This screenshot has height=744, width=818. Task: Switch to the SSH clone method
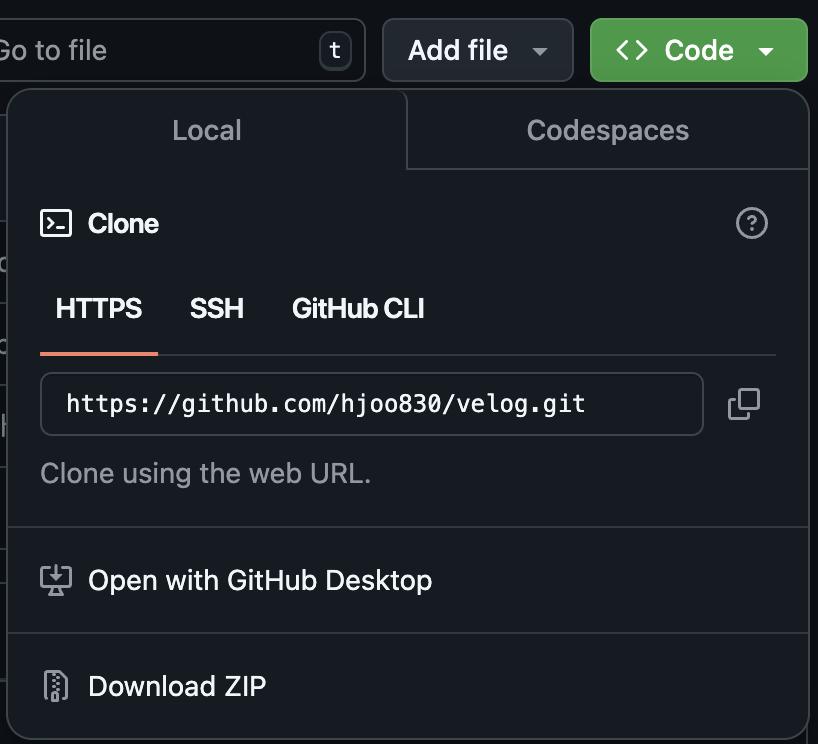(x=216, y=309)
